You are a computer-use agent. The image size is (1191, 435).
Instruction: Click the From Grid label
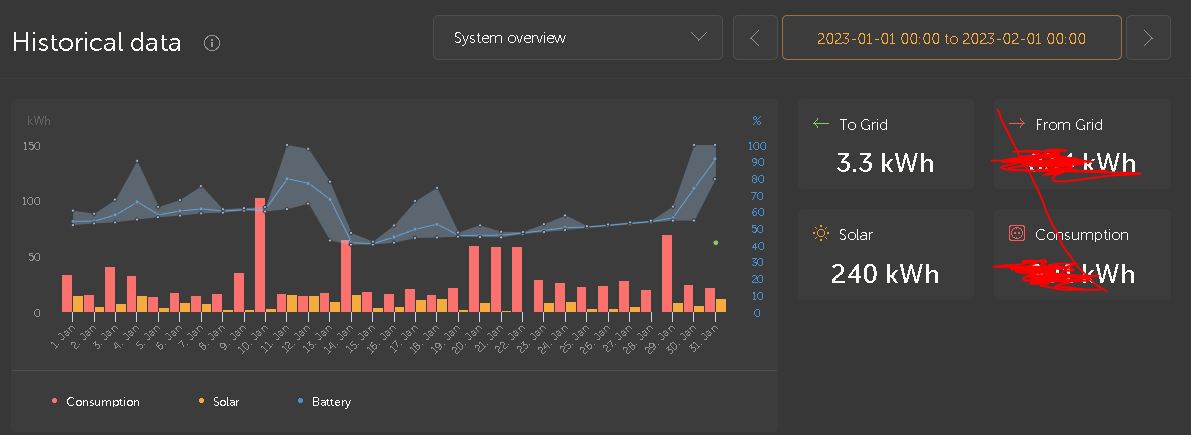tap(1069, 125)
